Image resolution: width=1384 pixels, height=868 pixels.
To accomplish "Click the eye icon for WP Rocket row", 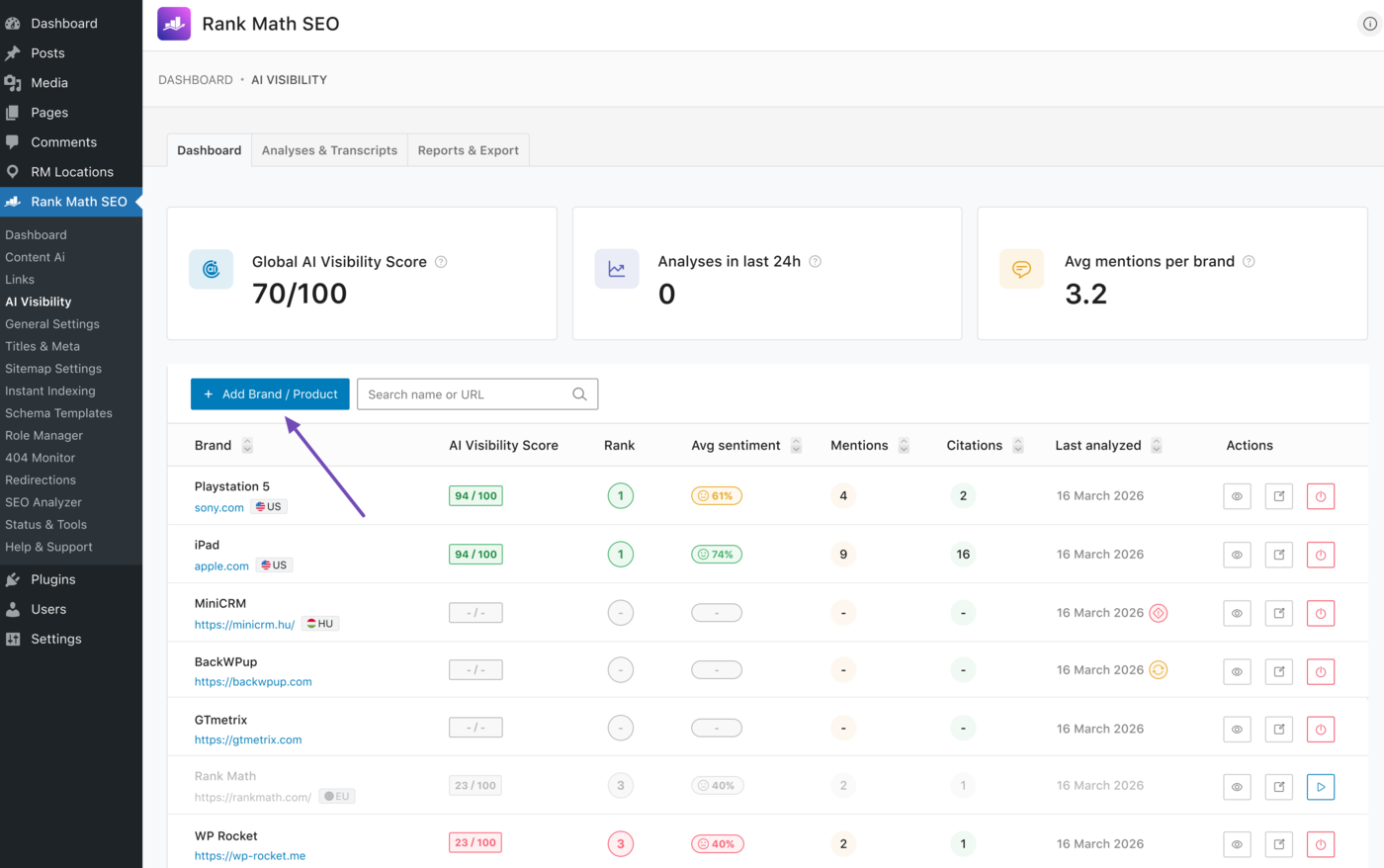I will click(x=1237, y=845).
